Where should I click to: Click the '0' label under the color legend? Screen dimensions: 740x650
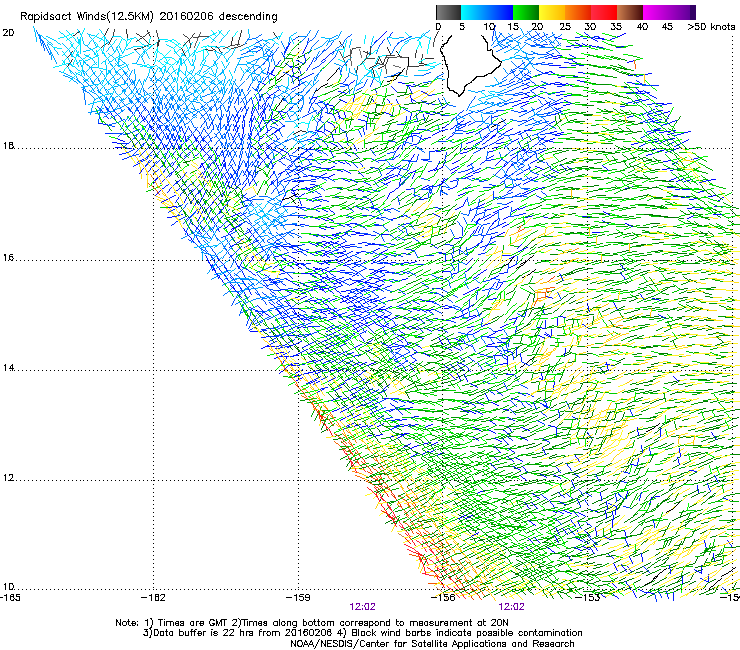click(438, 27)
